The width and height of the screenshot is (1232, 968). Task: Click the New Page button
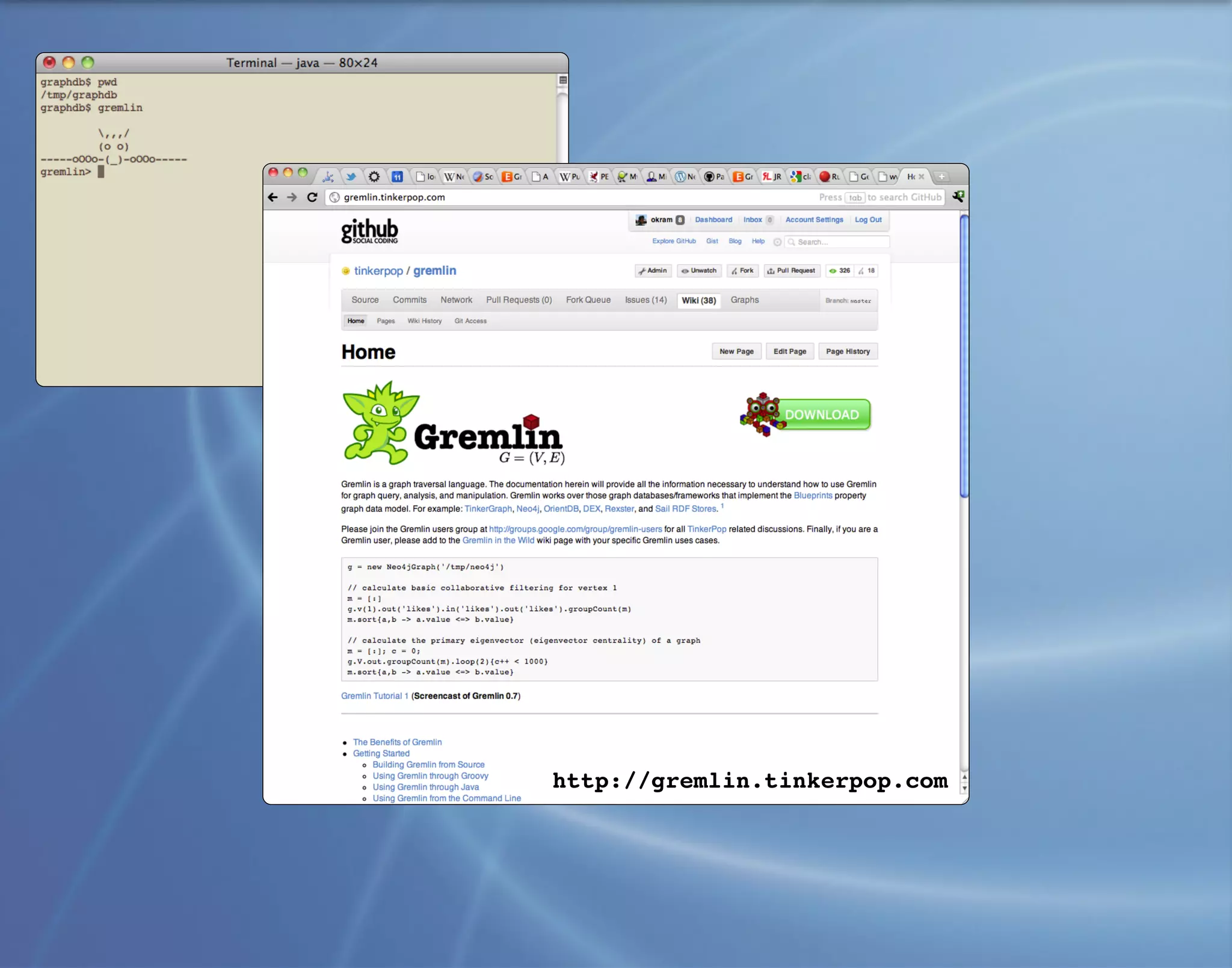[x=736, y=351]
